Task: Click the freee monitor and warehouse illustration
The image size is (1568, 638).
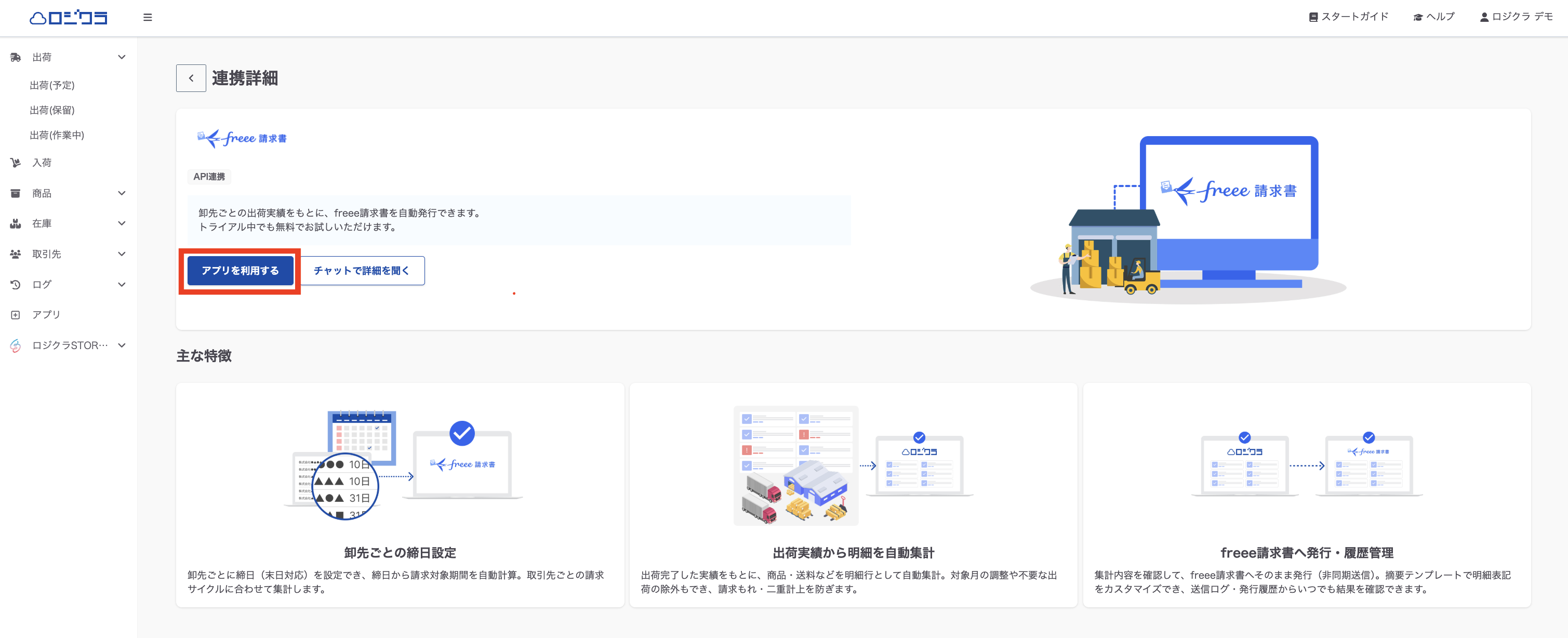Action: coord(1188,220)
